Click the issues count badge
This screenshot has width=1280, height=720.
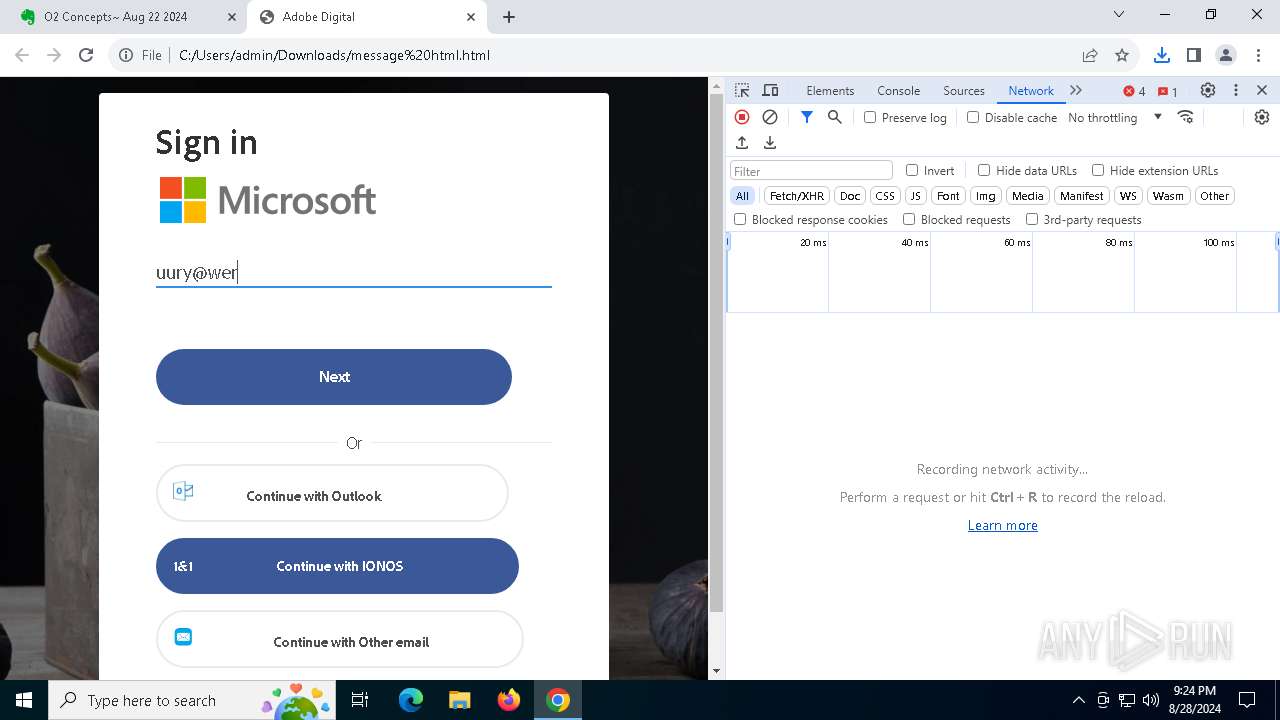1167,91
